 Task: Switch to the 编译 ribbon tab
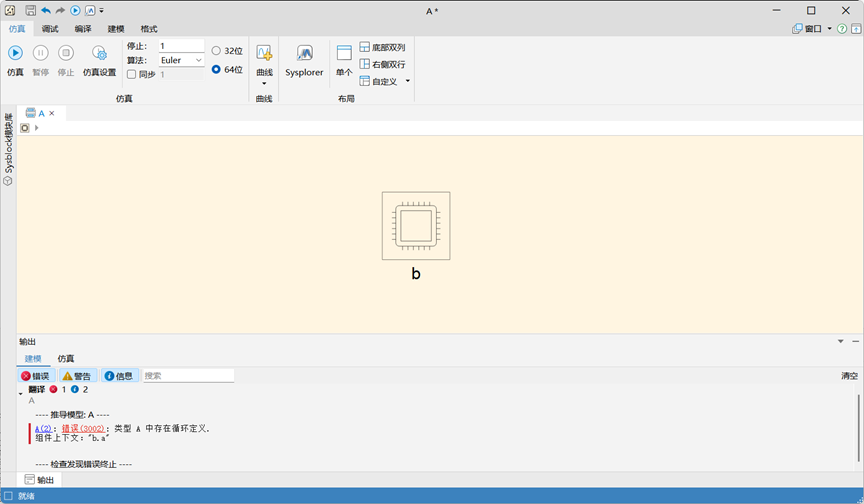(83, 29)
